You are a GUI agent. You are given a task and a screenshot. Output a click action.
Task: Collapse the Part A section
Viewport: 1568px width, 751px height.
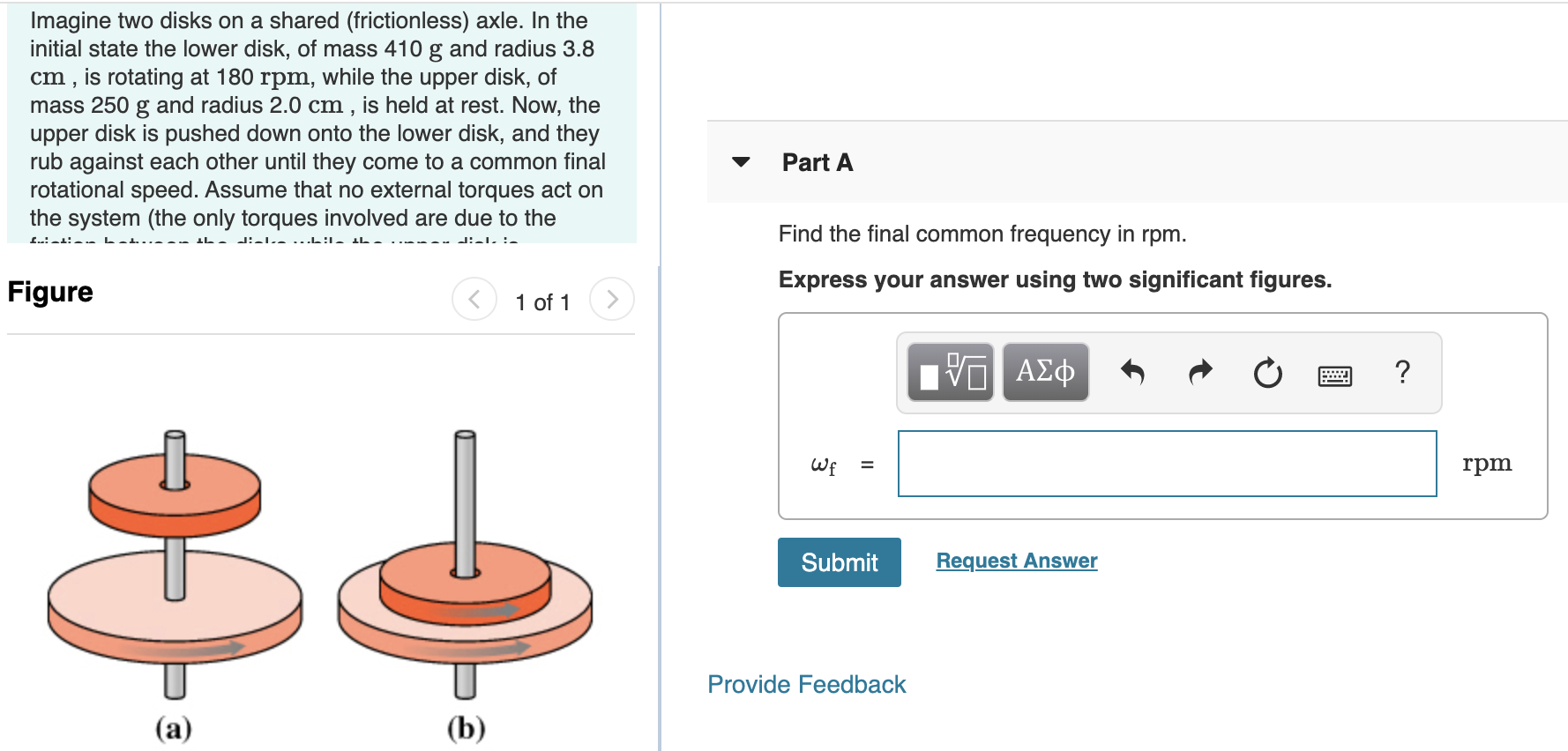pos(742,162)
